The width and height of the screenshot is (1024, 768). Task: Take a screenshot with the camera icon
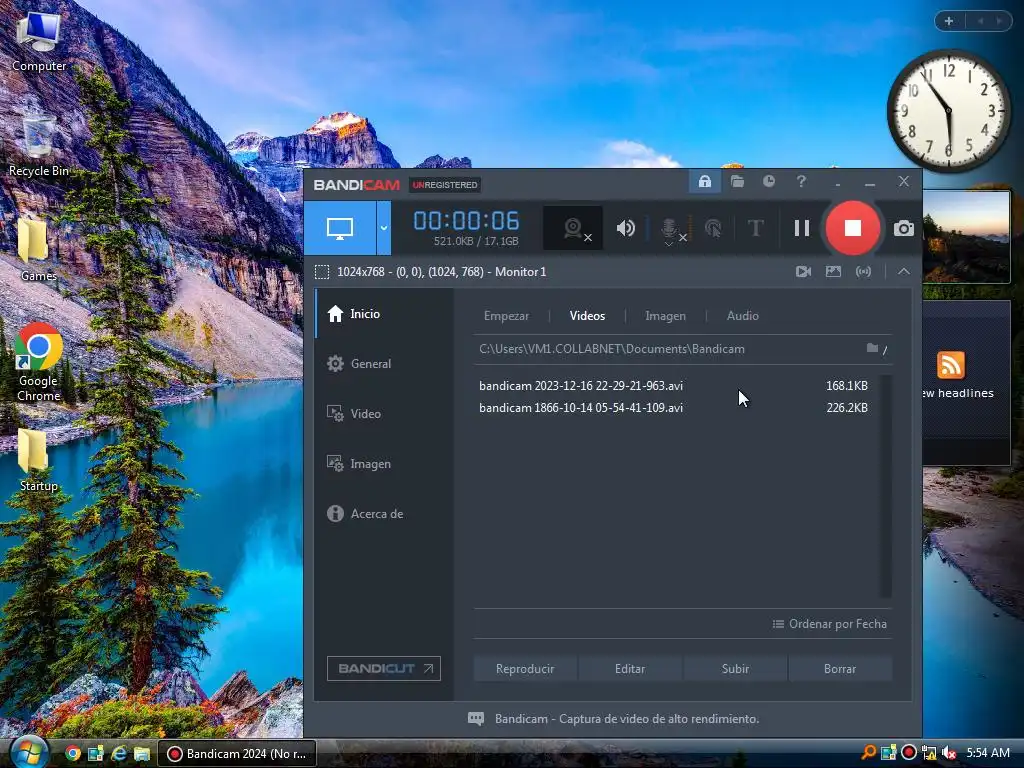[904, 228]
